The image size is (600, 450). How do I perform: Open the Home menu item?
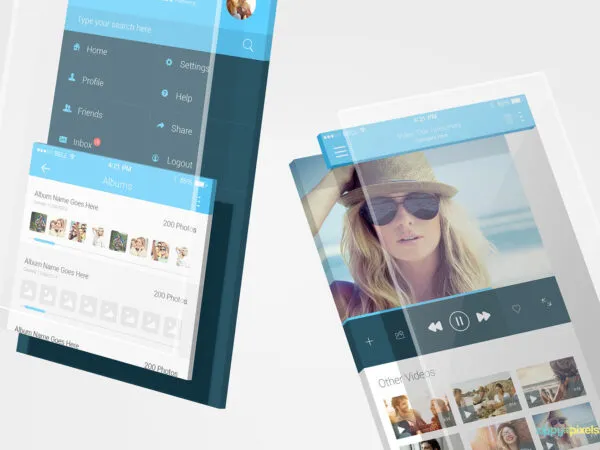[x=96, y=50]
